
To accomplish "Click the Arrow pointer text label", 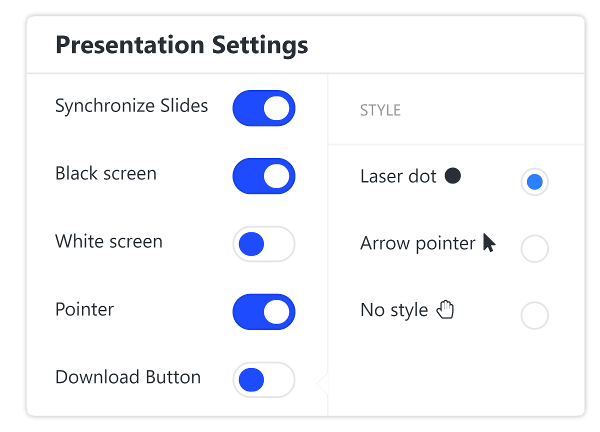I will coord(418,243).
